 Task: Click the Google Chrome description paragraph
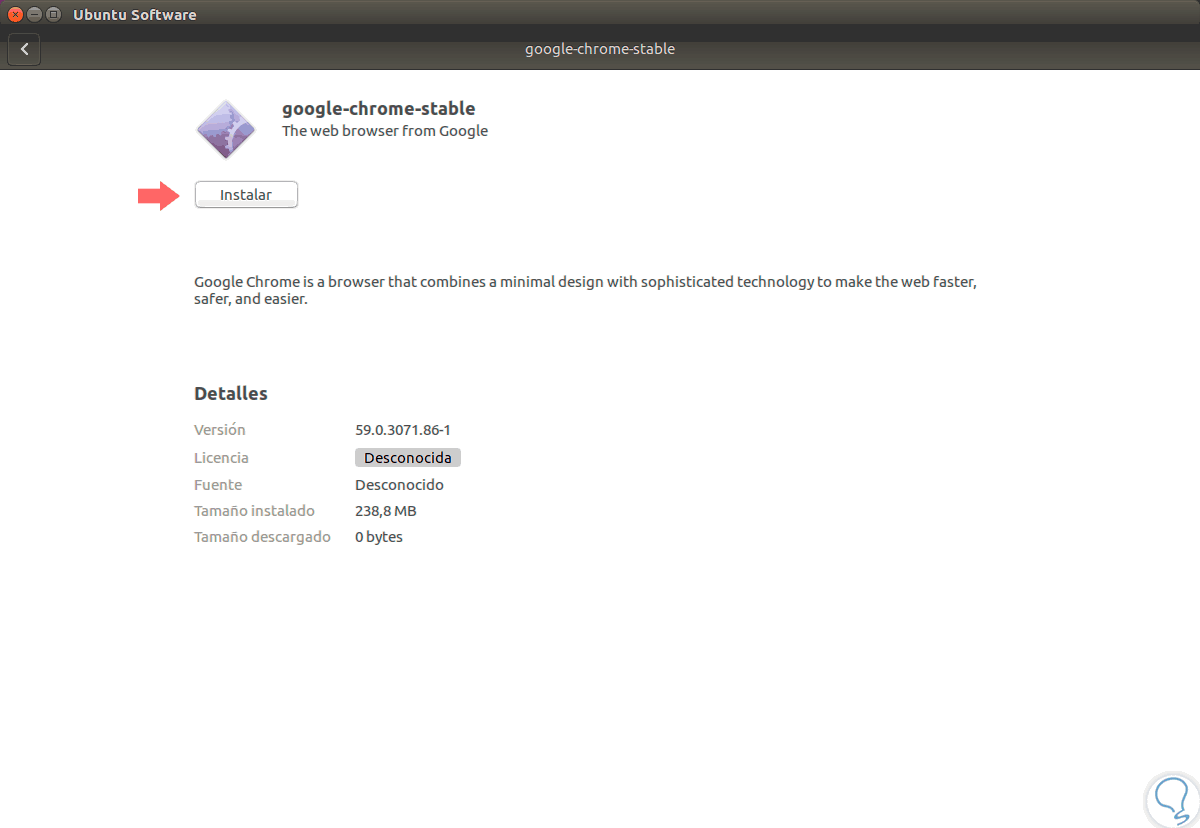pos(586,290)
